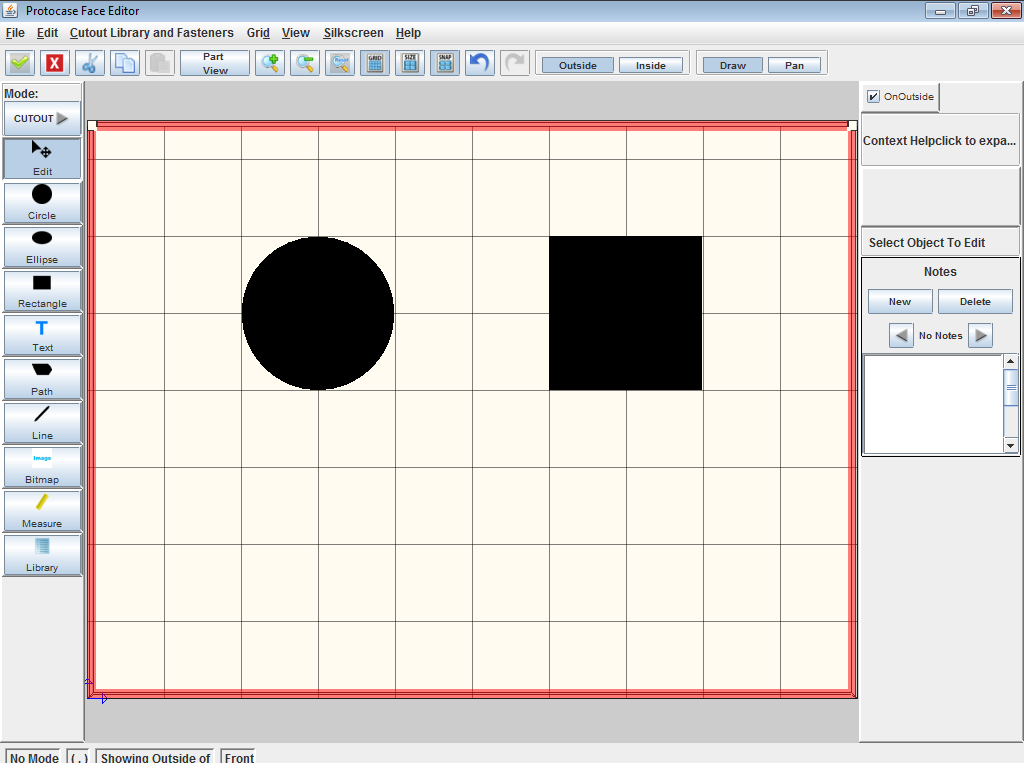
Task: Switch to Outside face view
Action: click(x=577, y=65)
